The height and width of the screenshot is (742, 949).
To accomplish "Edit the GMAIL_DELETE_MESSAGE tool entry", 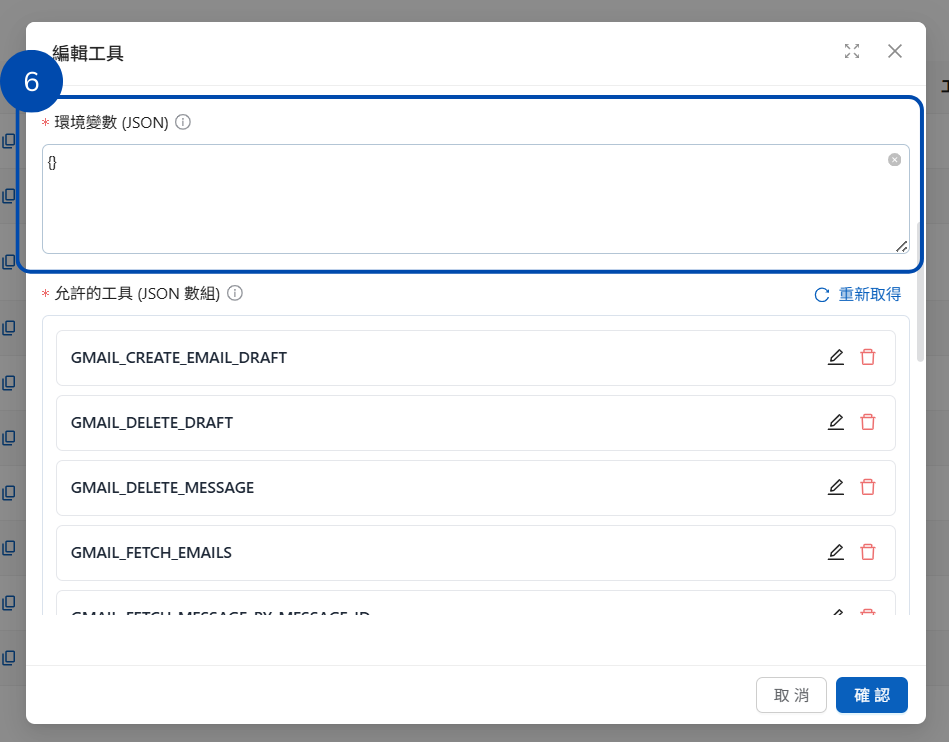I will coord(836,487).
